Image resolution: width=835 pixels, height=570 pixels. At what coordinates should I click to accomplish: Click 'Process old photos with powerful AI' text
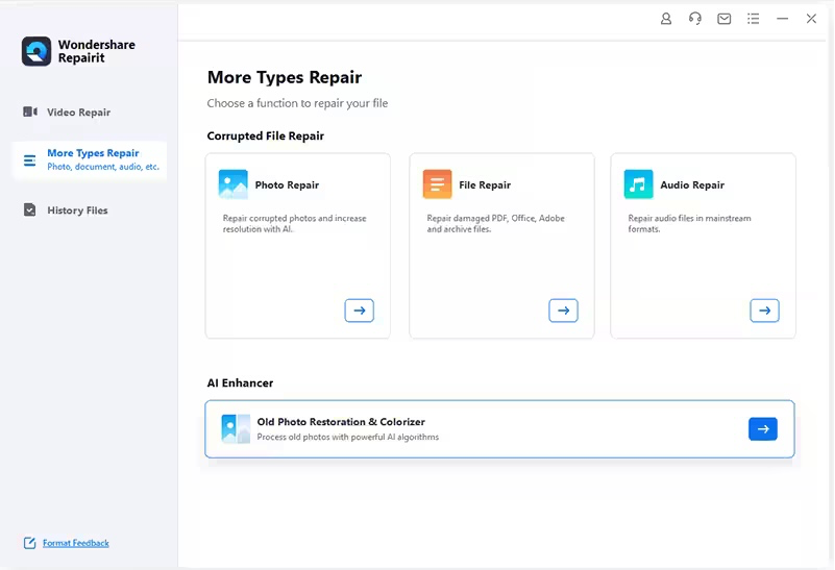(348, 437)
